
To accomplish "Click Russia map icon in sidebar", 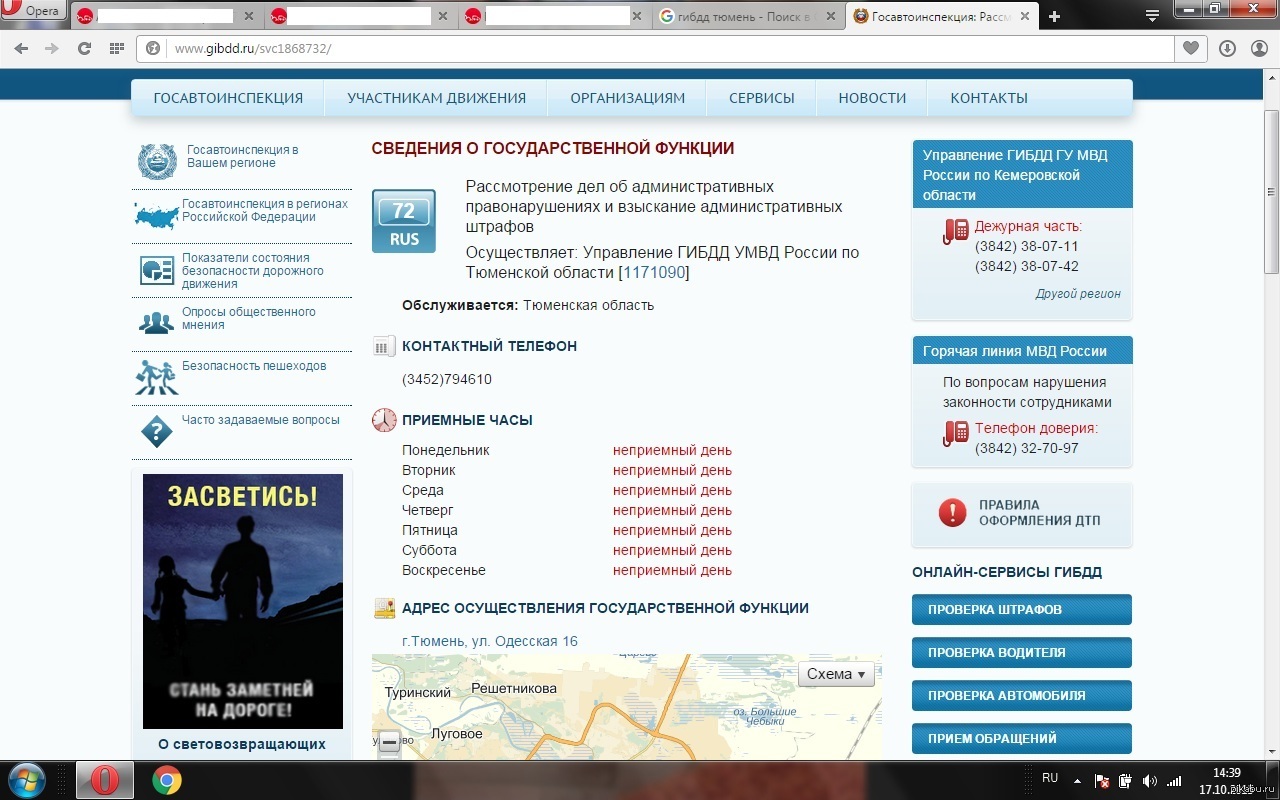I will coord(156,214).
